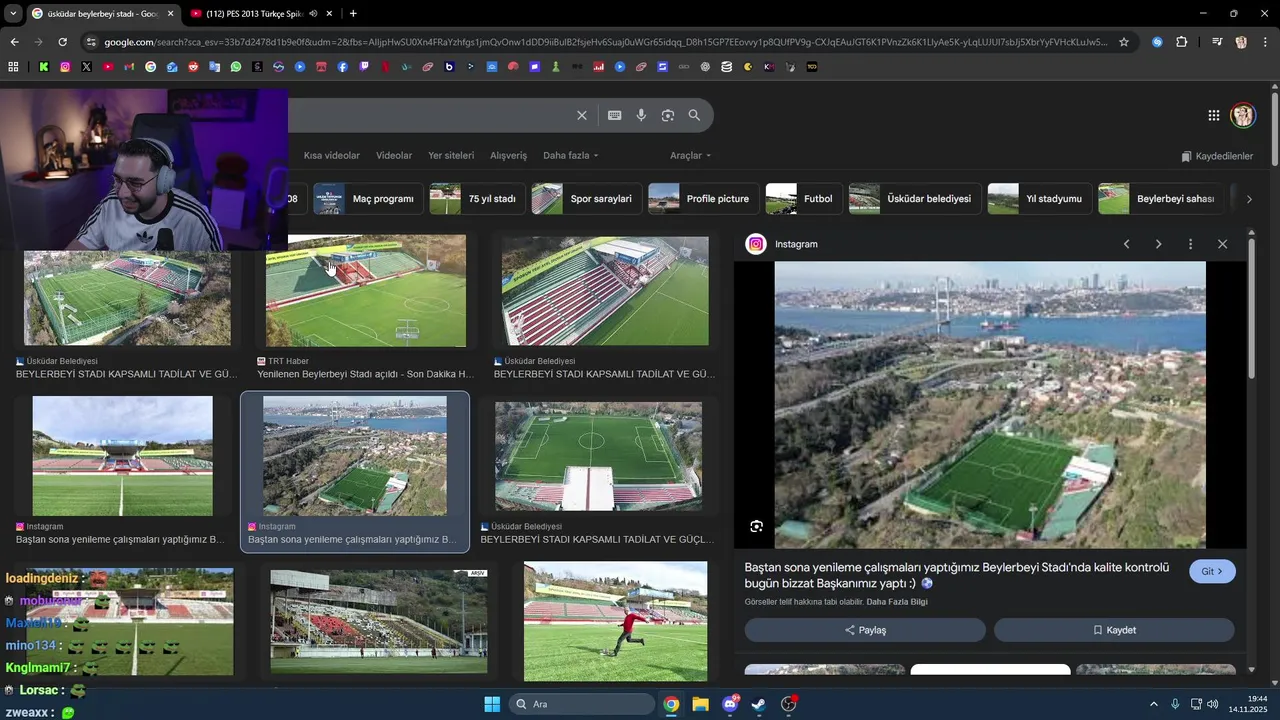
Task: Select the Futbol filter chip
Action: (804, 199)
